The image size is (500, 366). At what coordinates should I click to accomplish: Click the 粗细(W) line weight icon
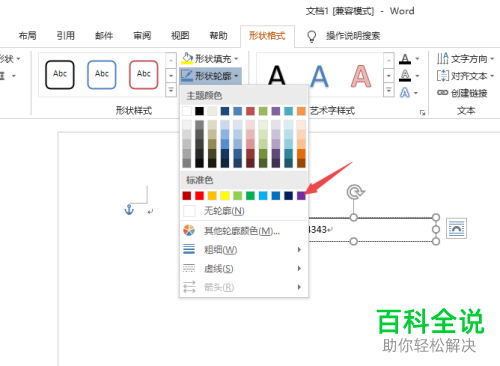[189, 249]
